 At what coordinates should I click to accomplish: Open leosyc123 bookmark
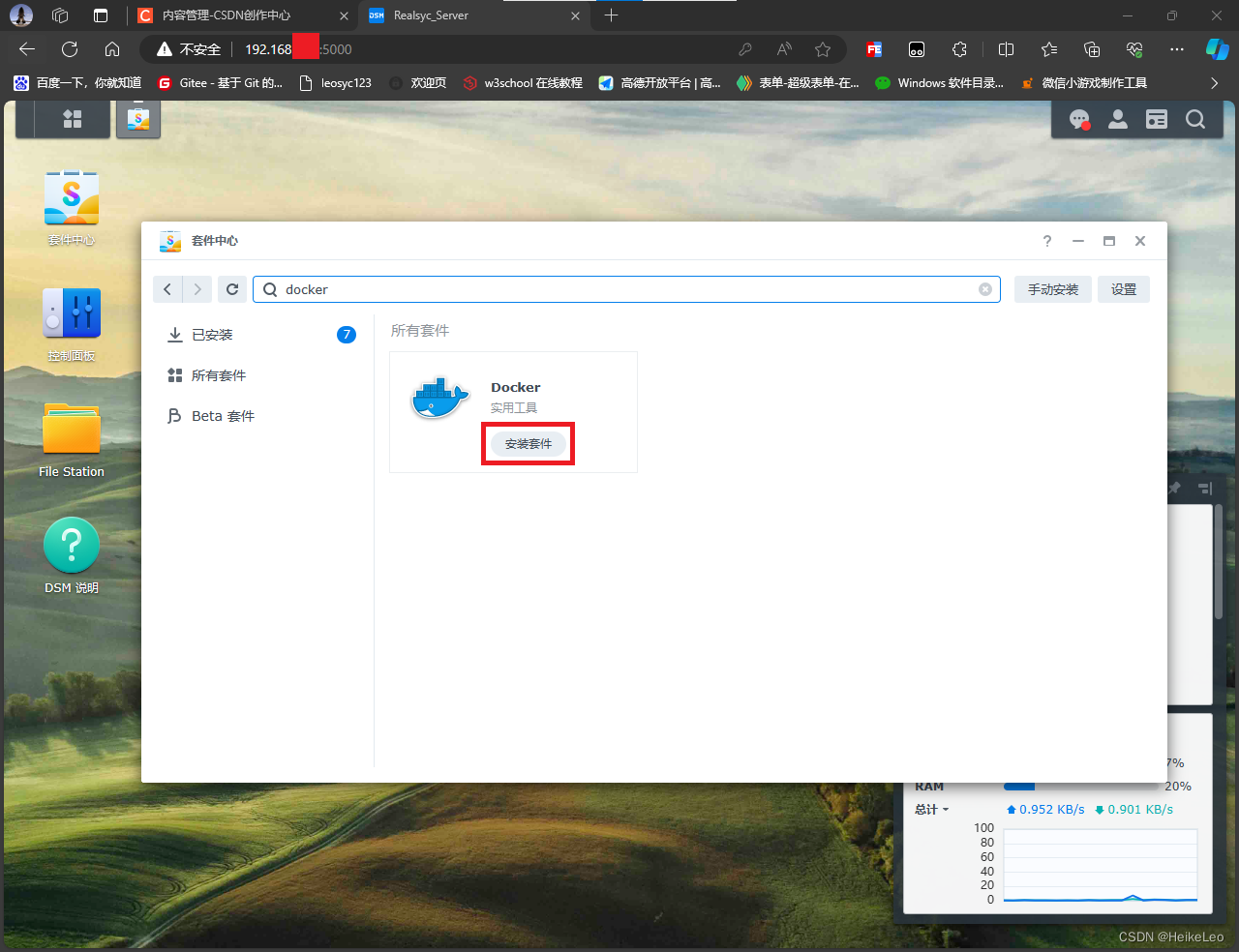point(336,83)
